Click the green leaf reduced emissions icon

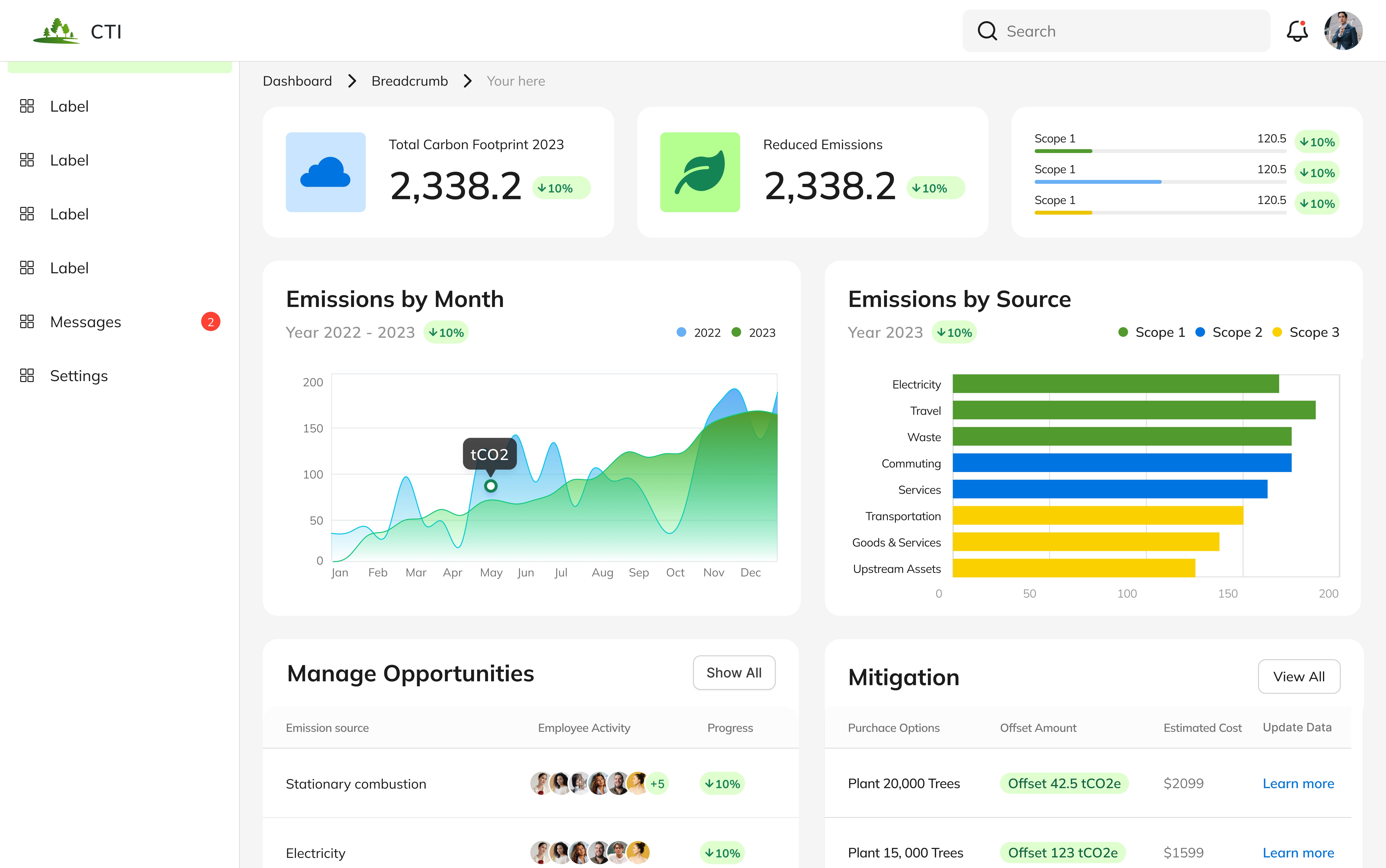click(x=700, y=172)
